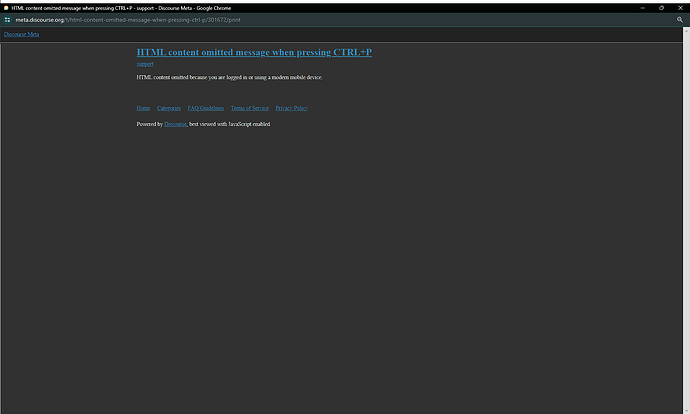Viewport: 690px width, 414px height.
Task: Open the Categories footer link
Action: click(169, 108)
